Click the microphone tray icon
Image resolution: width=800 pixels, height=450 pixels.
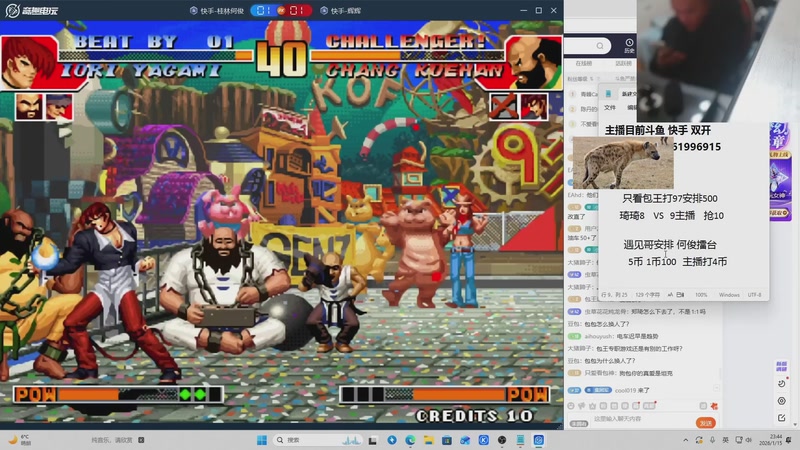point(712,440)
